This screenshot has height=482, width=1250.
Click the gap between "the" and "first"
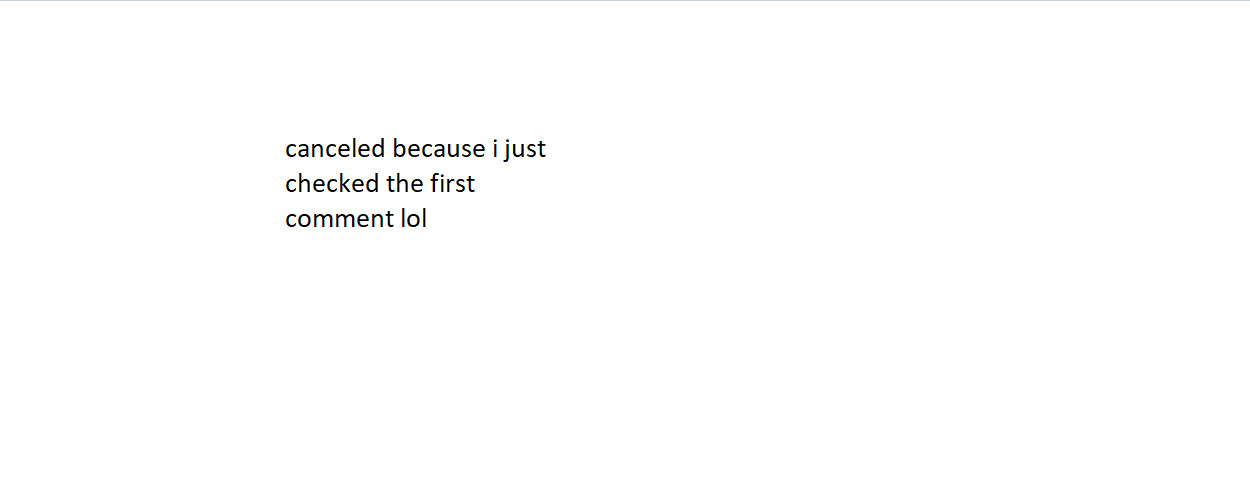coord(426,184)
